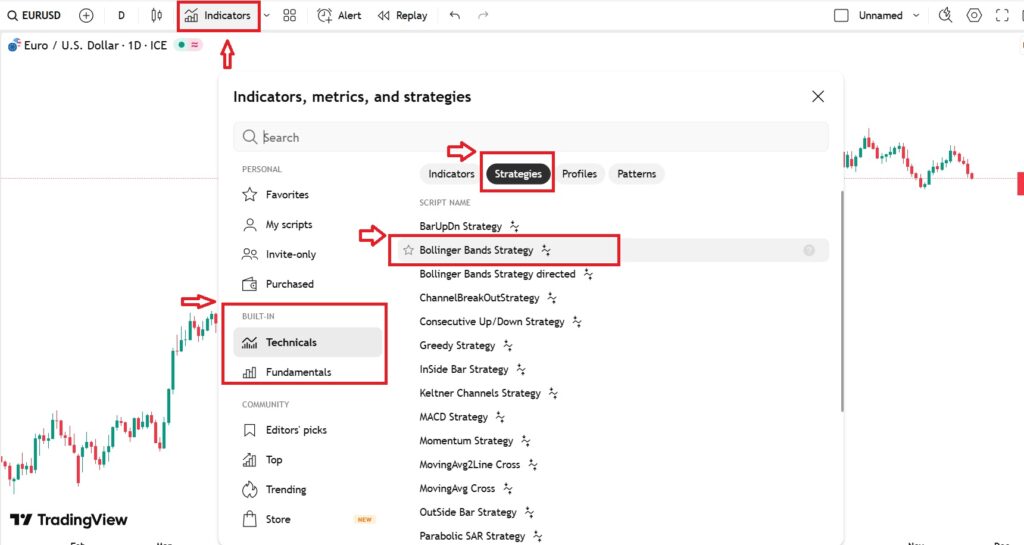Toggle the square checkbox beside Unnamed layout

(841, 15)
